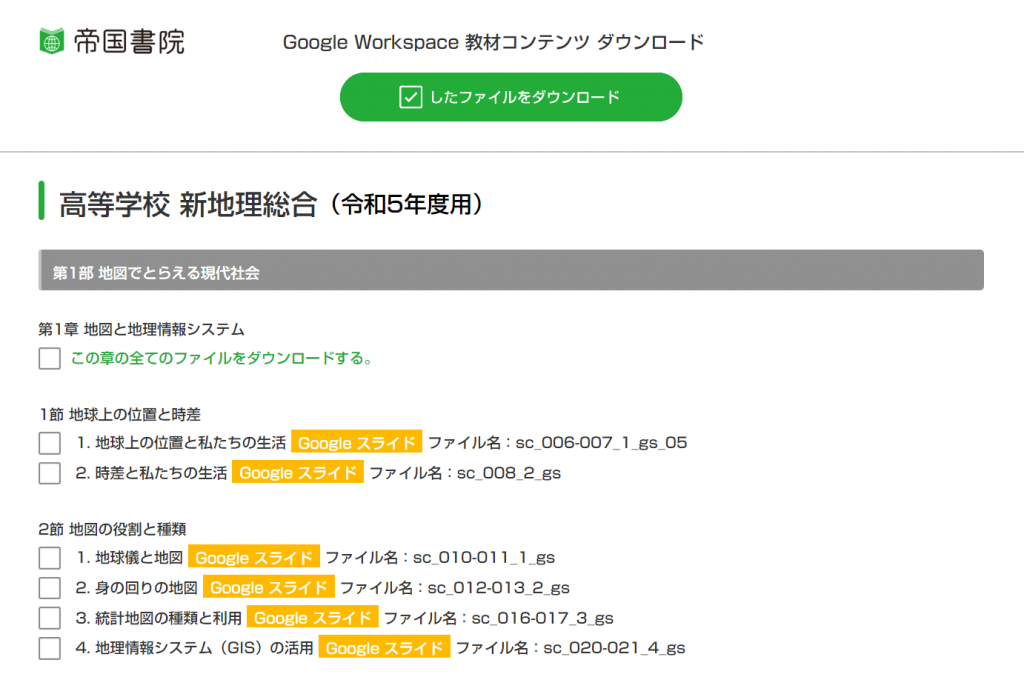The width and height of the screenshot is (1024, 694).
Task: Check box for 地理情報システム（GIS）の活用
Action: 50,648
